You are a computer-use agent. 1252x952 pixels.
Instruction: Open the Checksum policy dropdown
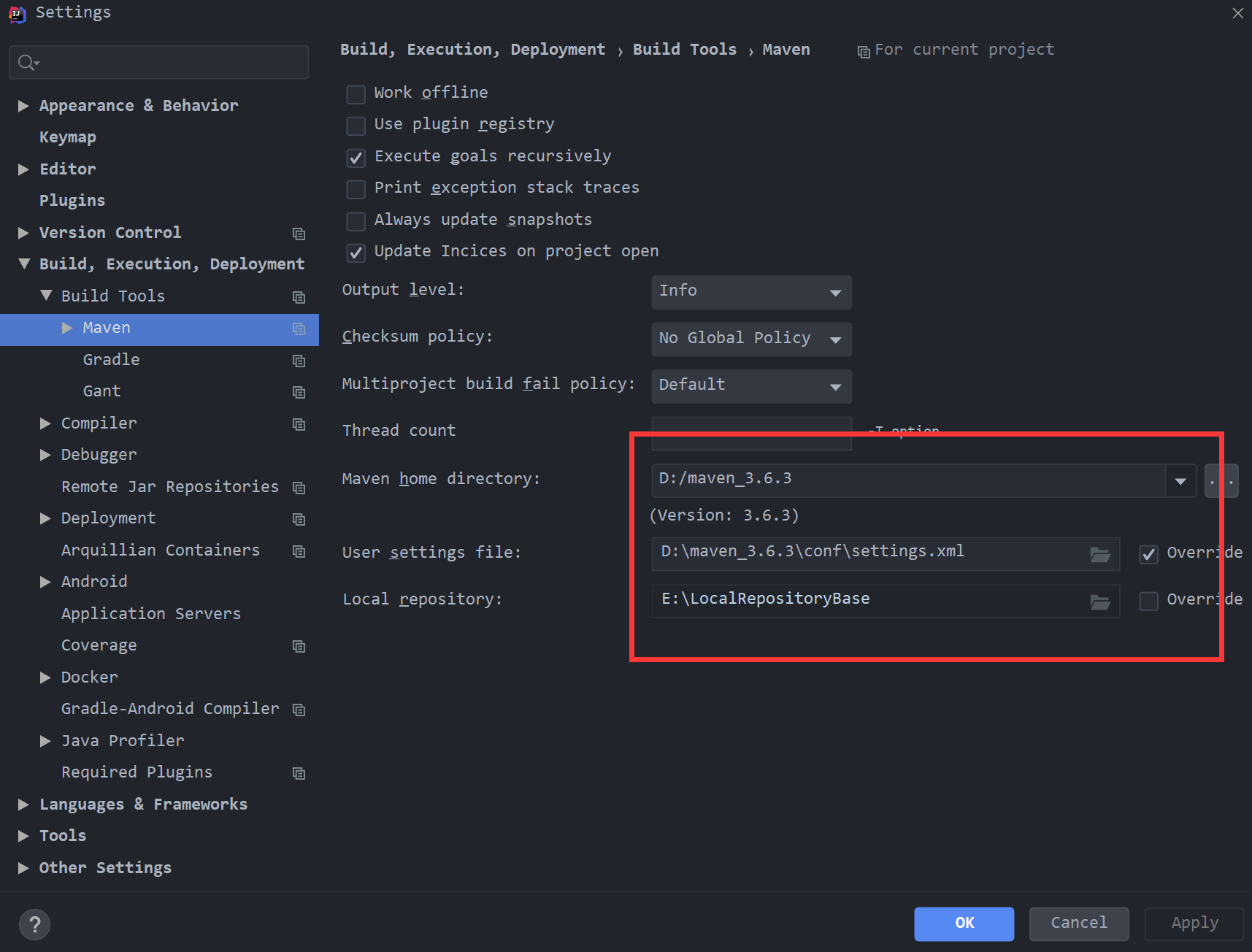[750, 339]
